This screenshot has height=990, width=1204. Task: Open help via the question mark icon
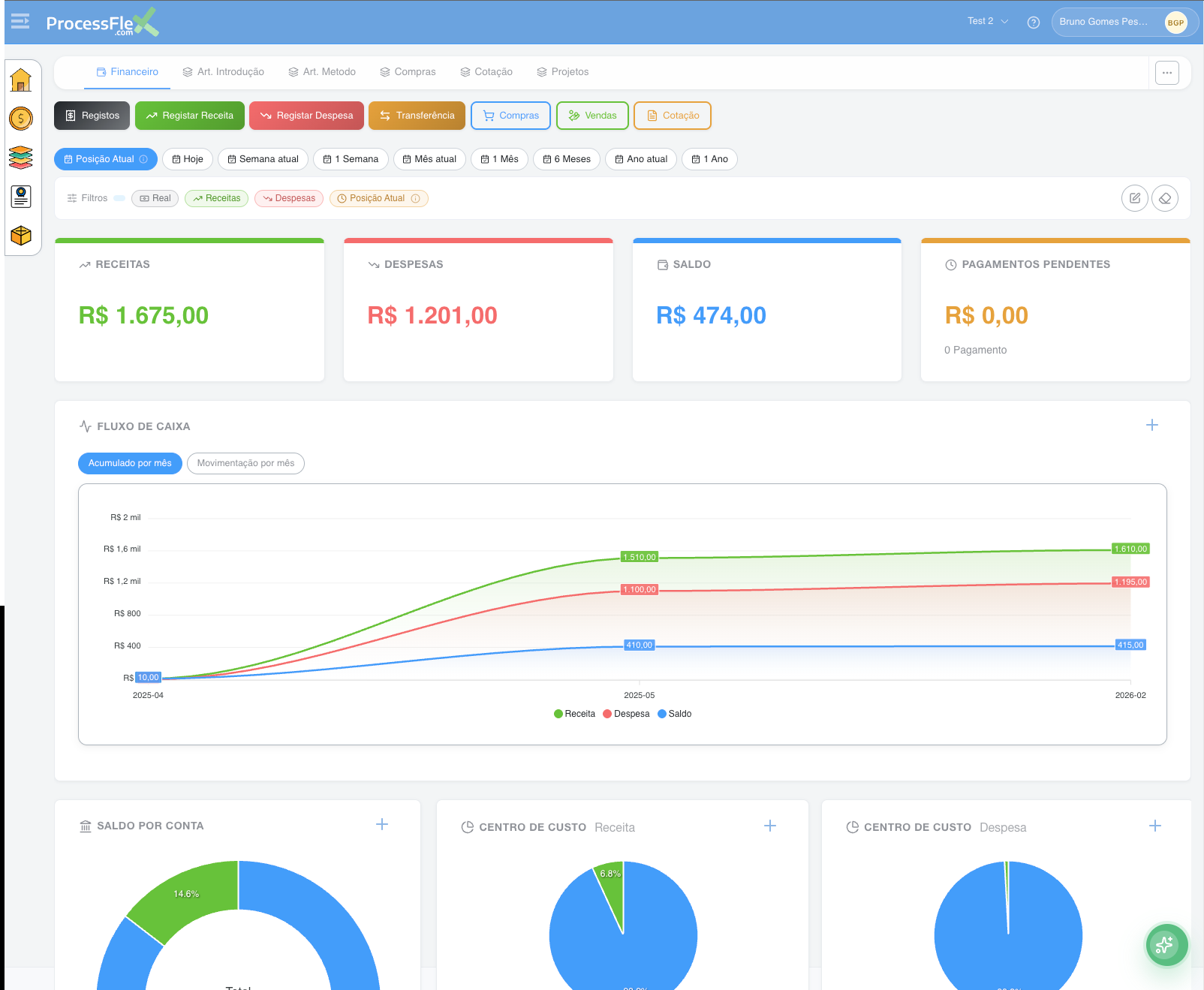1033,23
